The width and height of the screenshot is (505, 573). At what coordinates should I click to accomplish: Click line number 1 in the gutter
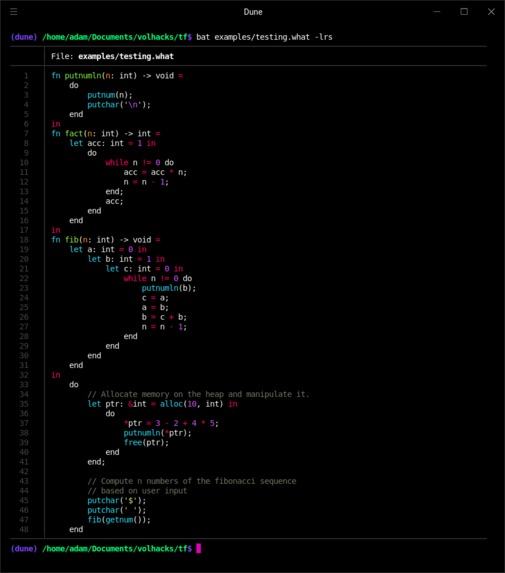tap(26, 76)
